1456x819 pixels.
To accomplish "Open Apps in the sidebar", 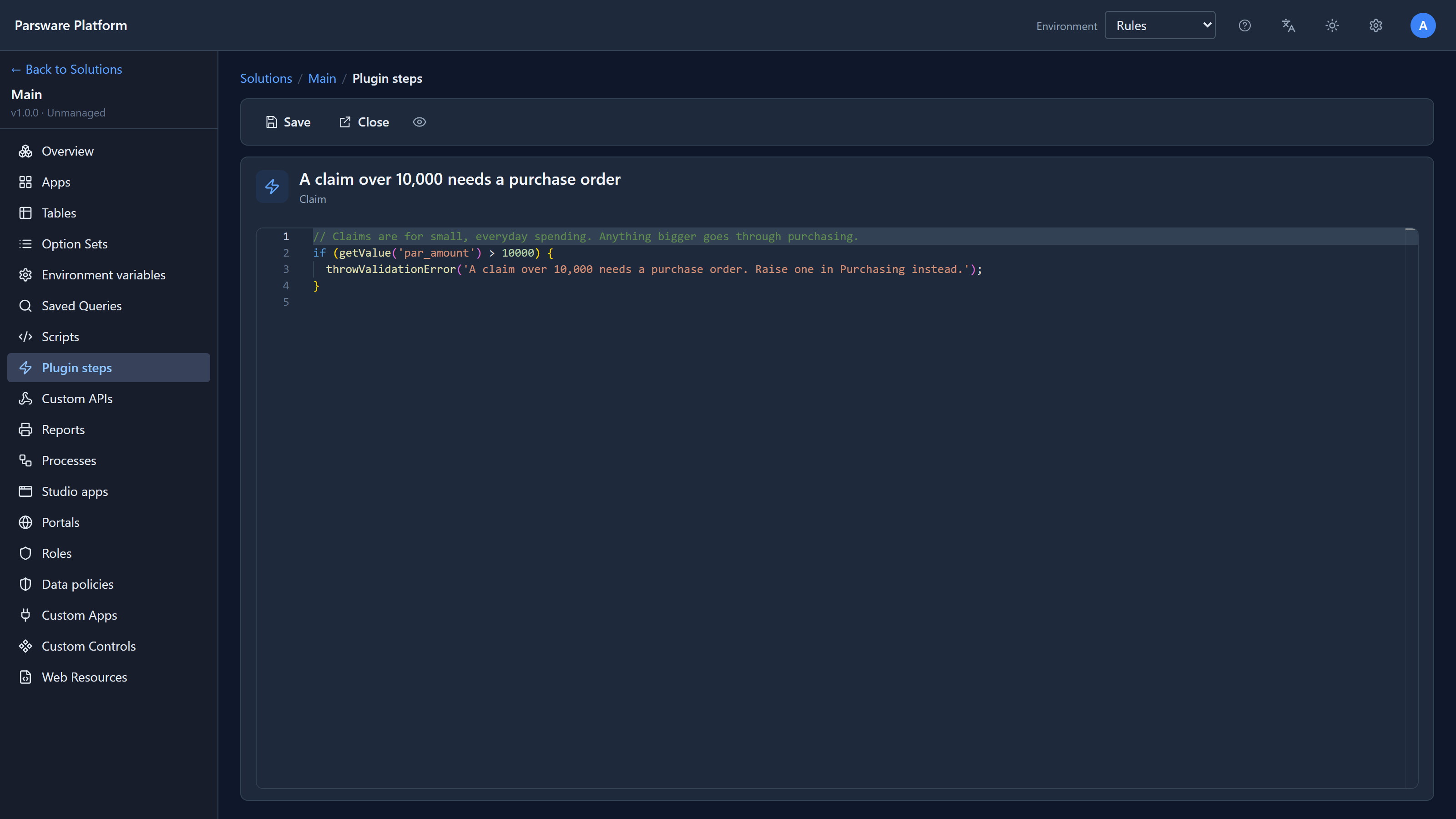I will pos(109,182).
